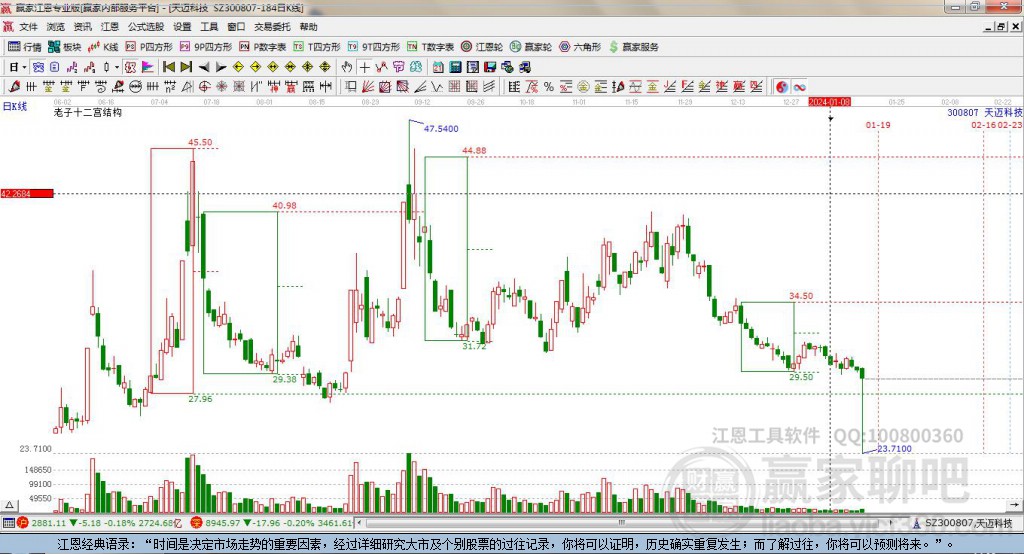Open the T四方形 tool

pyautogui.click(x=317, y=46)
